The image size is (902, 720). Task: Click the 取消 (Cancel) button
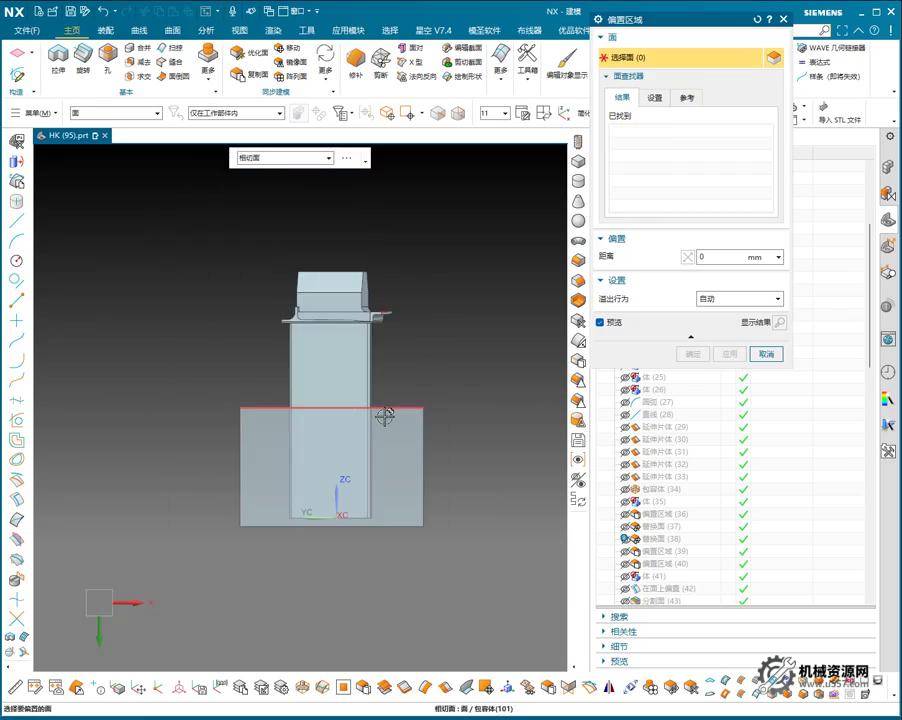(x=766, y=354)
